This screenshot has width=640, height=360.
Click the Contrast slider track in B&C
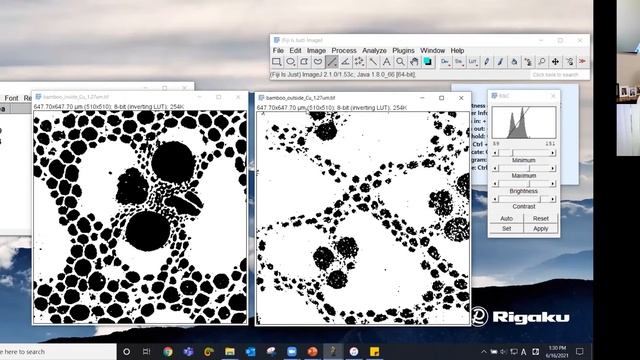click(524, 199)
